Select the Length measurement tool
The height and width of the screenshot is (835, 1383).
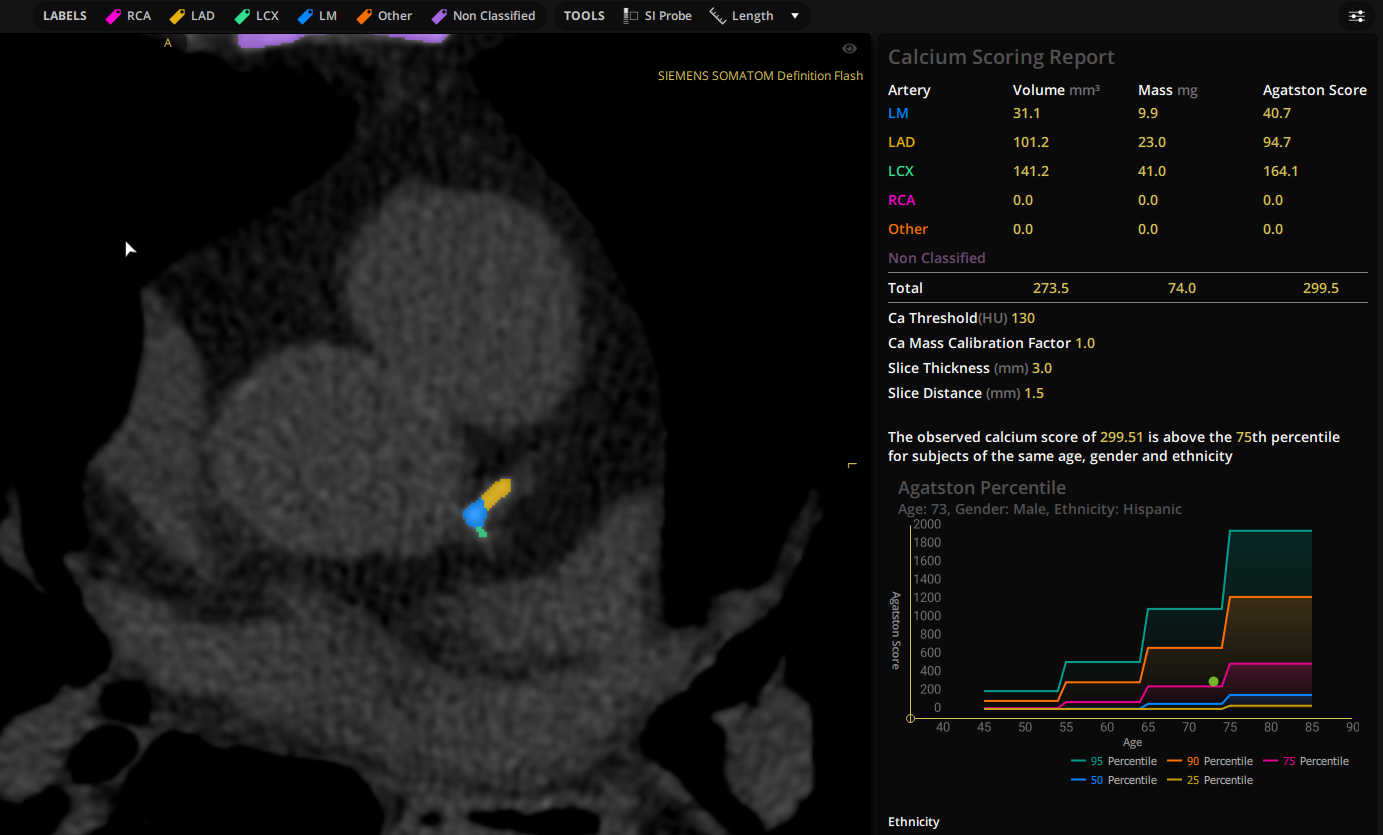[741, 15]
